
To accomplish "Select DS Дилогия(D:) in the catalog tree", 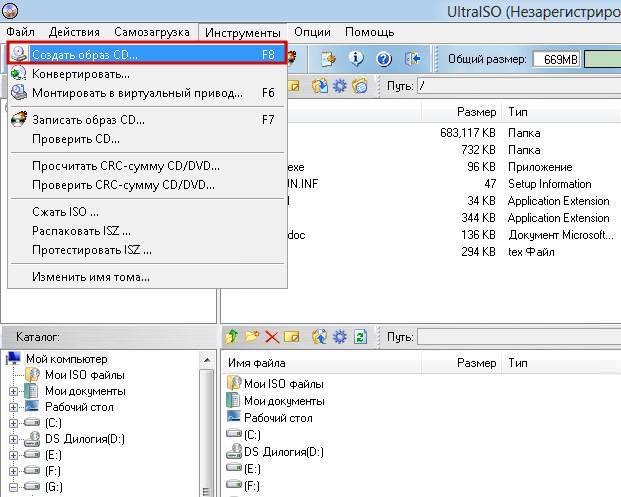I will (x=85, y=439).
